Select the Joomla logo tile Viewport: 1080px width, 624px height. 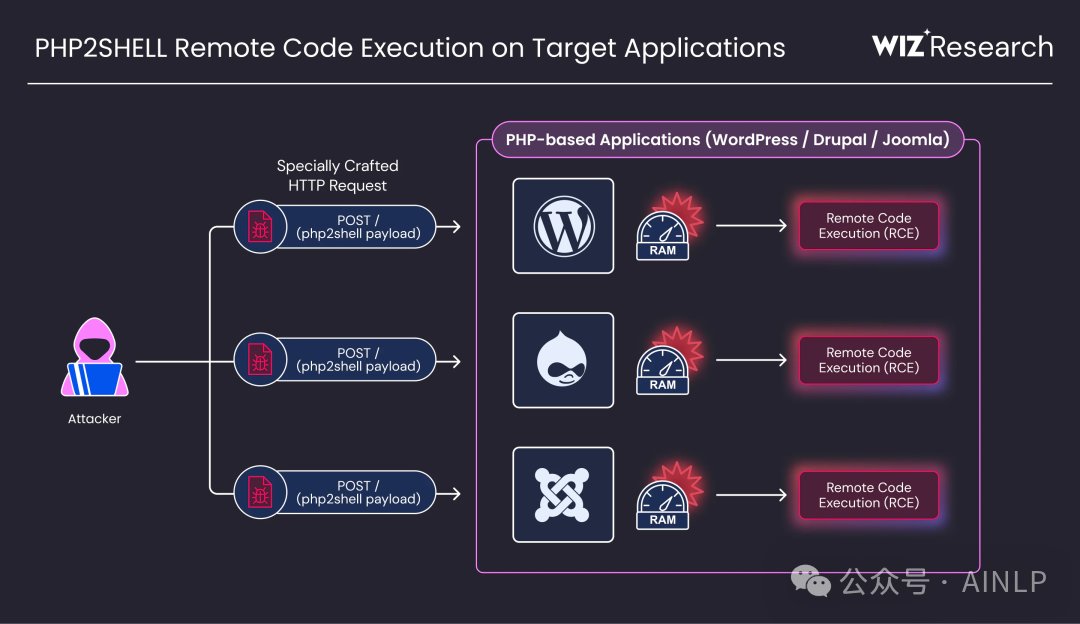[563, 495]
